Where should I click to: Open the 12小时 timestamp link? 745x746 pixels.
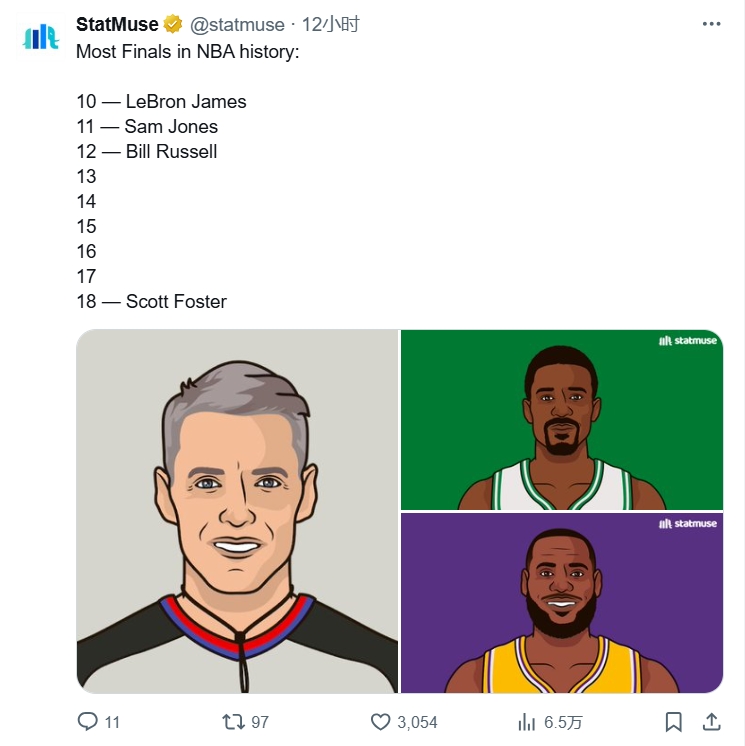point(330,25)
